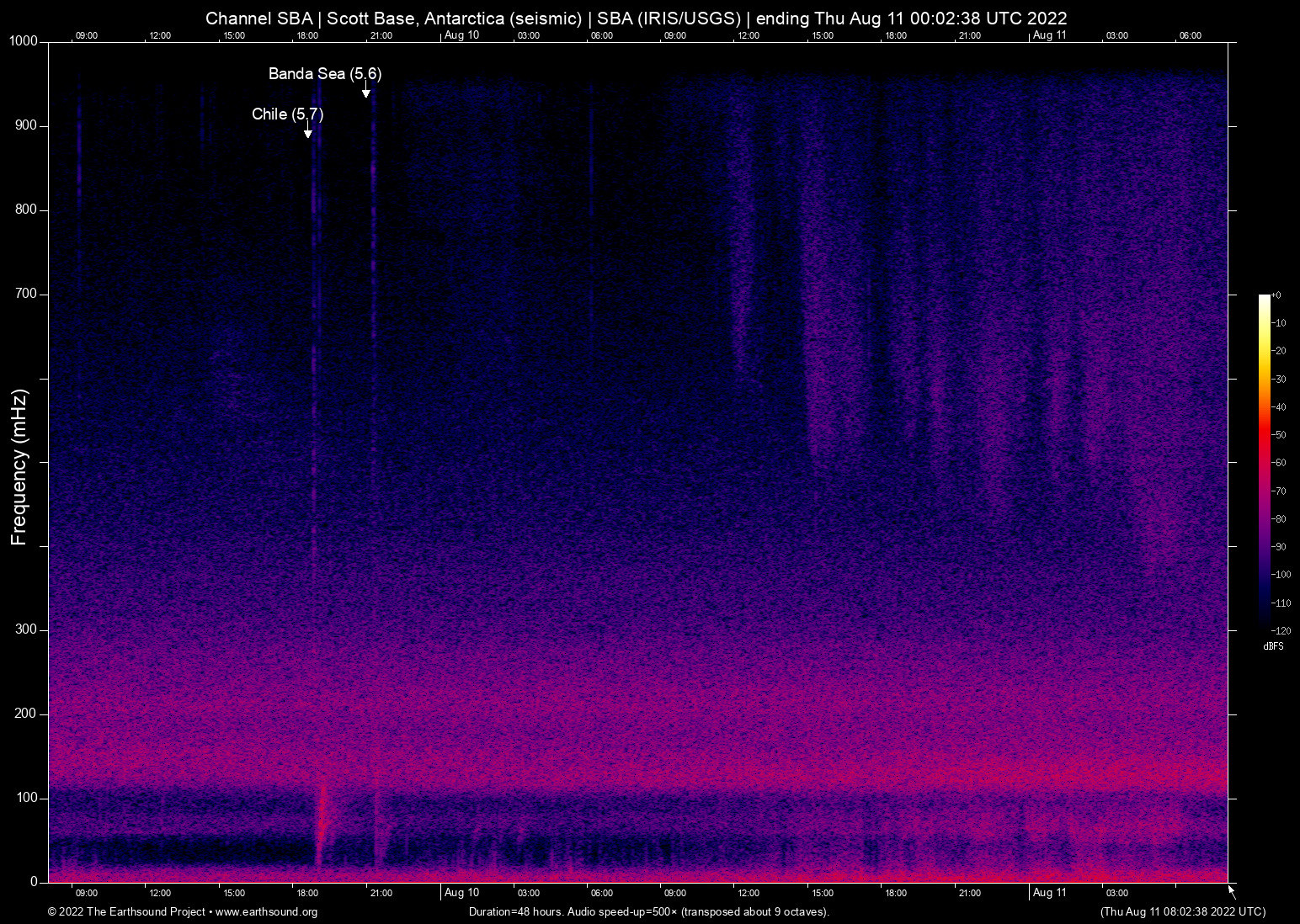
Task: Click the 900 mHz frequency tick label
Action: (25, 125)
